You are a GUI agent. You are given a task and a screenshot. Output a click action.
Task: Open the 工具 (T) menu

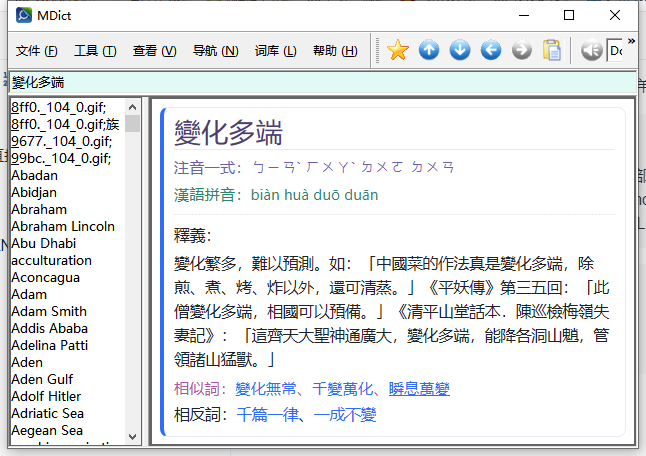[x=95, y=51]
